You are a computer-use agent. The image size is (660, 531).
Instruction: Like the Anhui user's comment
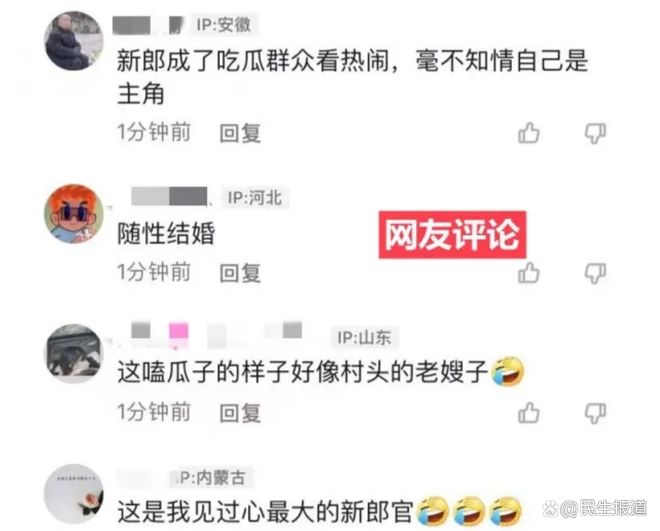(x=529, y=133)
